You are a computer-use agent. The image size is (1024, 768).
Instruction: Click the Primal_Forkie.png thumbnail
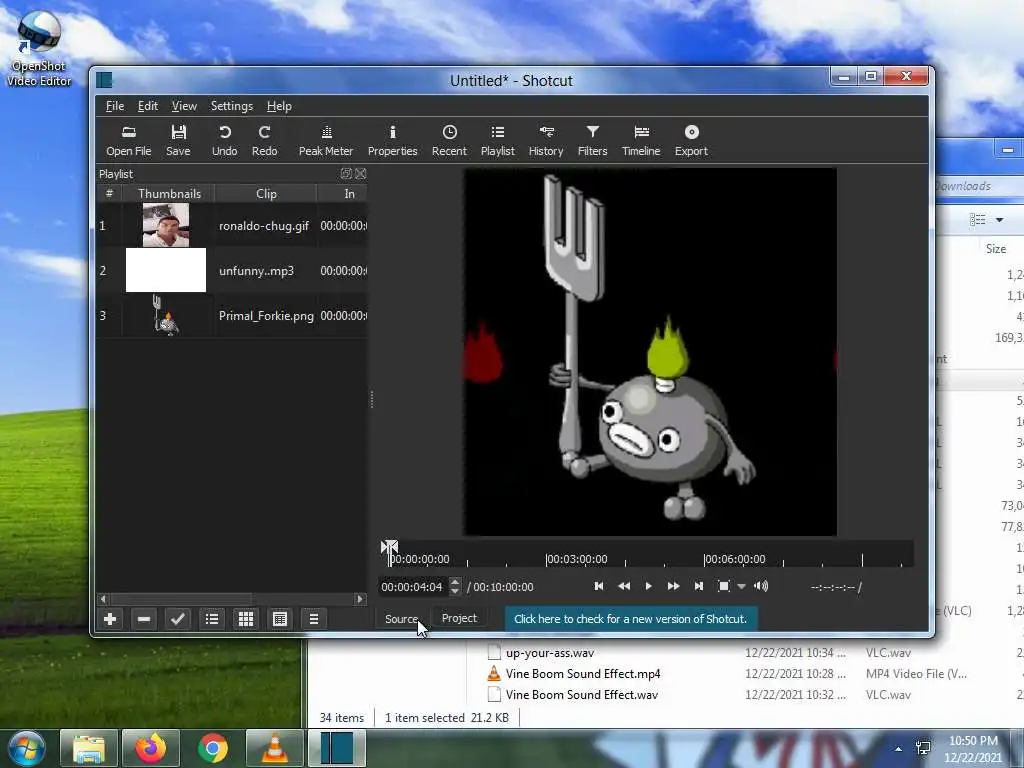click(166, 315)
